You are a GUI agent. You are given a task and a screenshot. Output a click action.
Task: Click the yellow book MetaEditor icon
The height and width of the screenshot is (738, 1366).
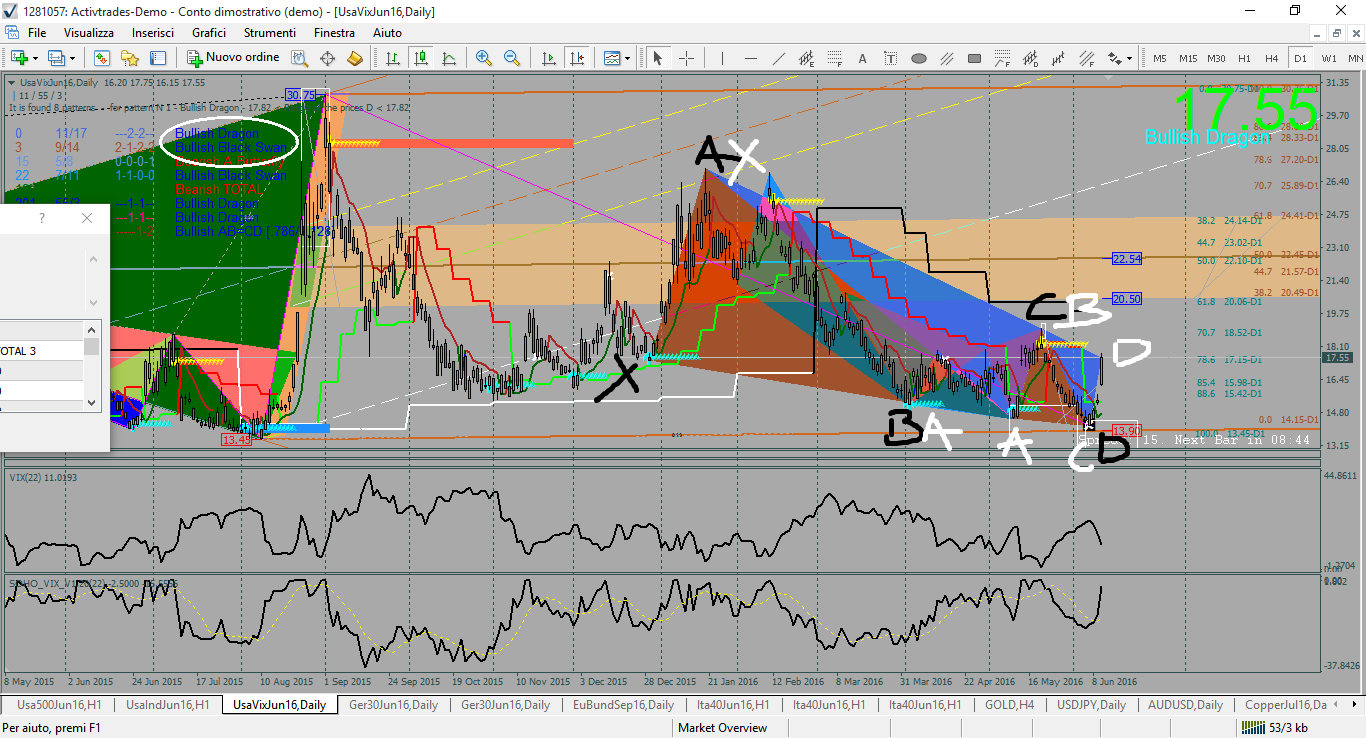(x=354, y=58)
